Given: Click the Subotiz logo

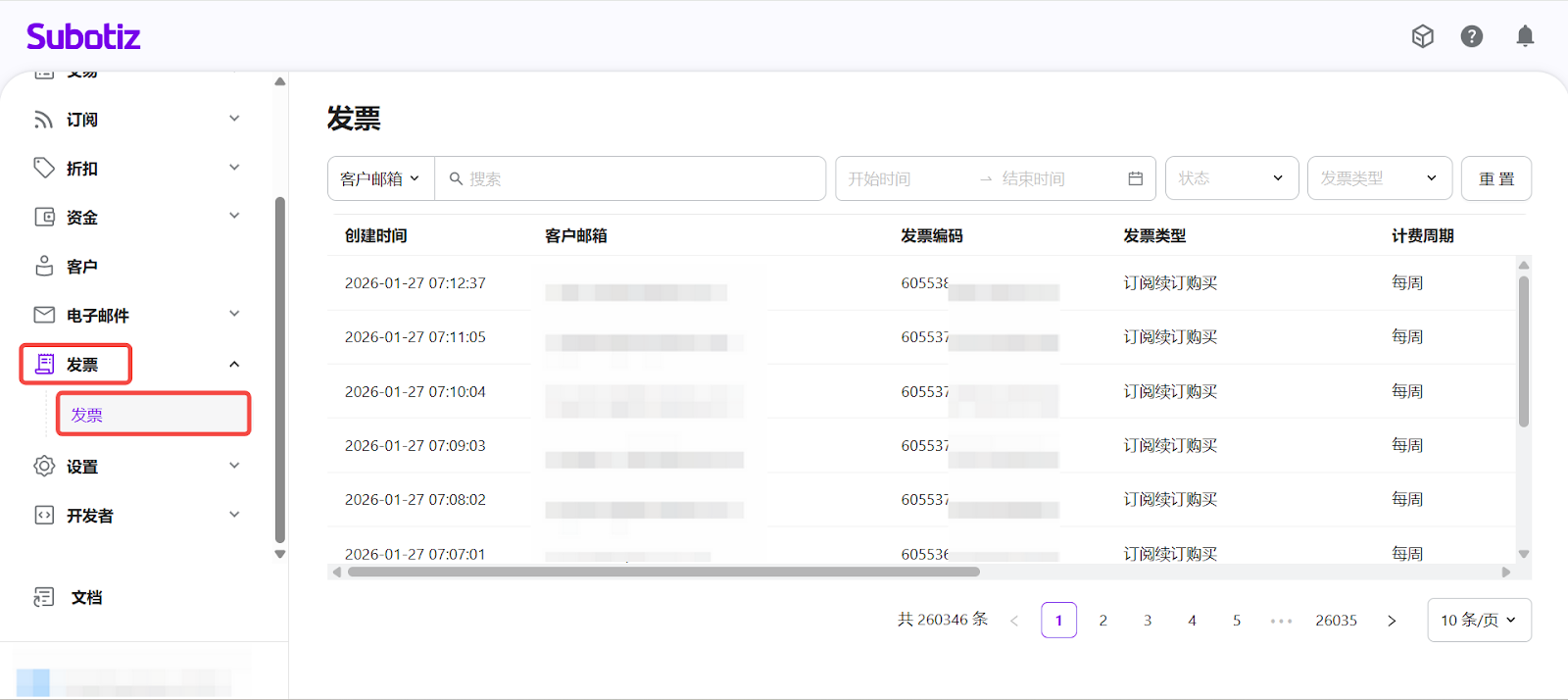Looking at the screenshot, I should pyautogui.click(x=83, y=37).
